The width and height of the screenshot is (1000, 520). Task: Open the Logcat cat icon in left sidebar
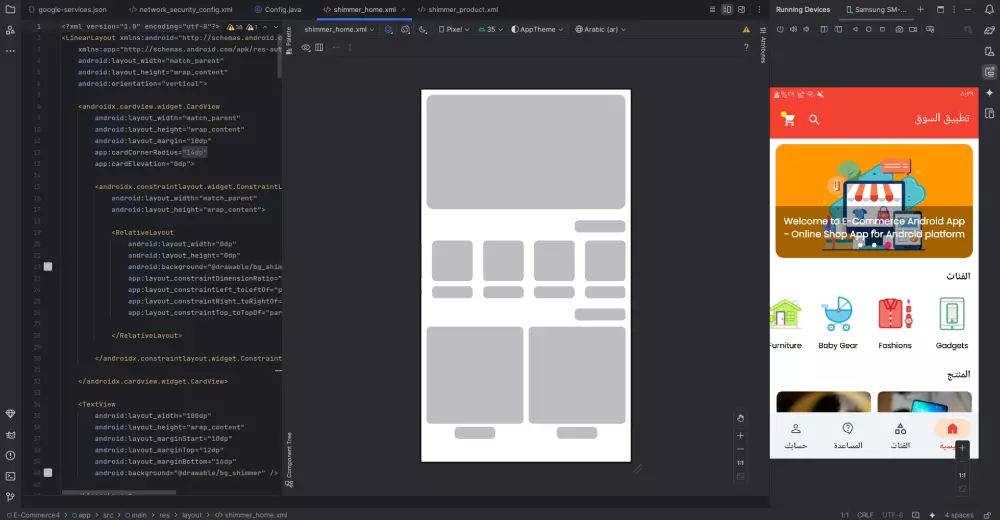point(10,435)
